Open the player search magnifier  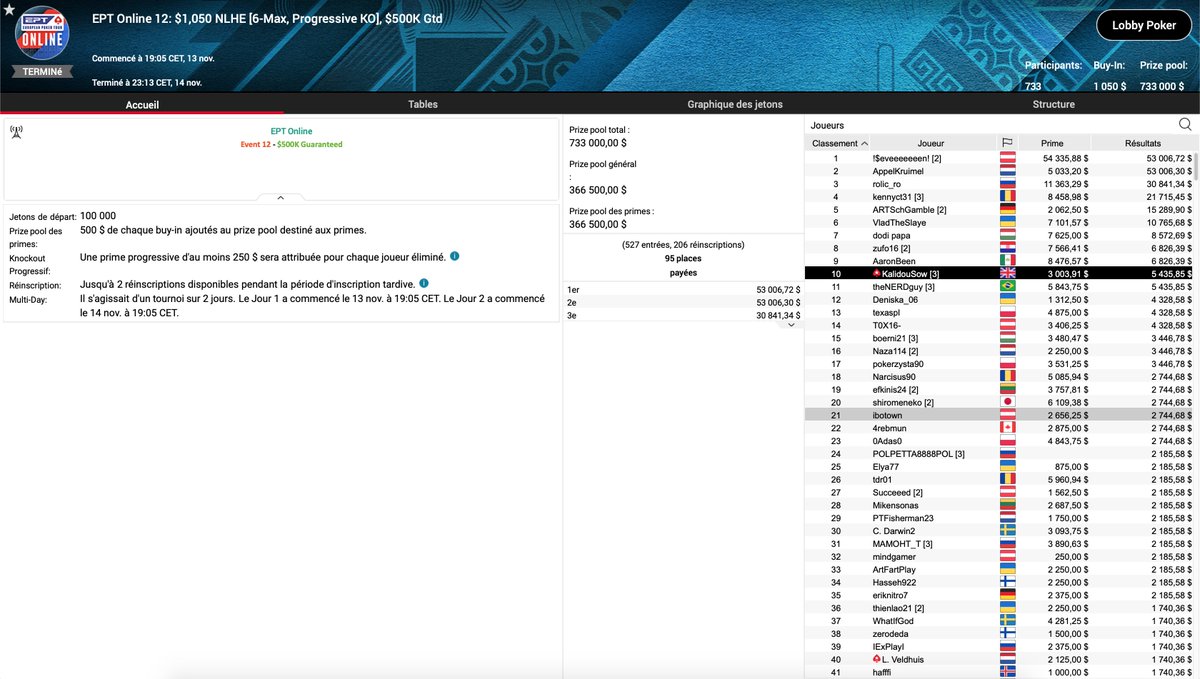1185,125
